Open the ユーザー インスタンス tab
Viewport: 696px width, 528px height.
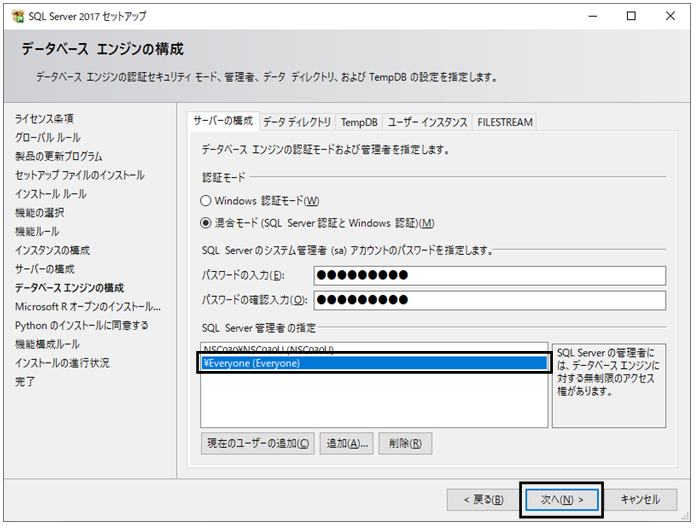point(427,122)
